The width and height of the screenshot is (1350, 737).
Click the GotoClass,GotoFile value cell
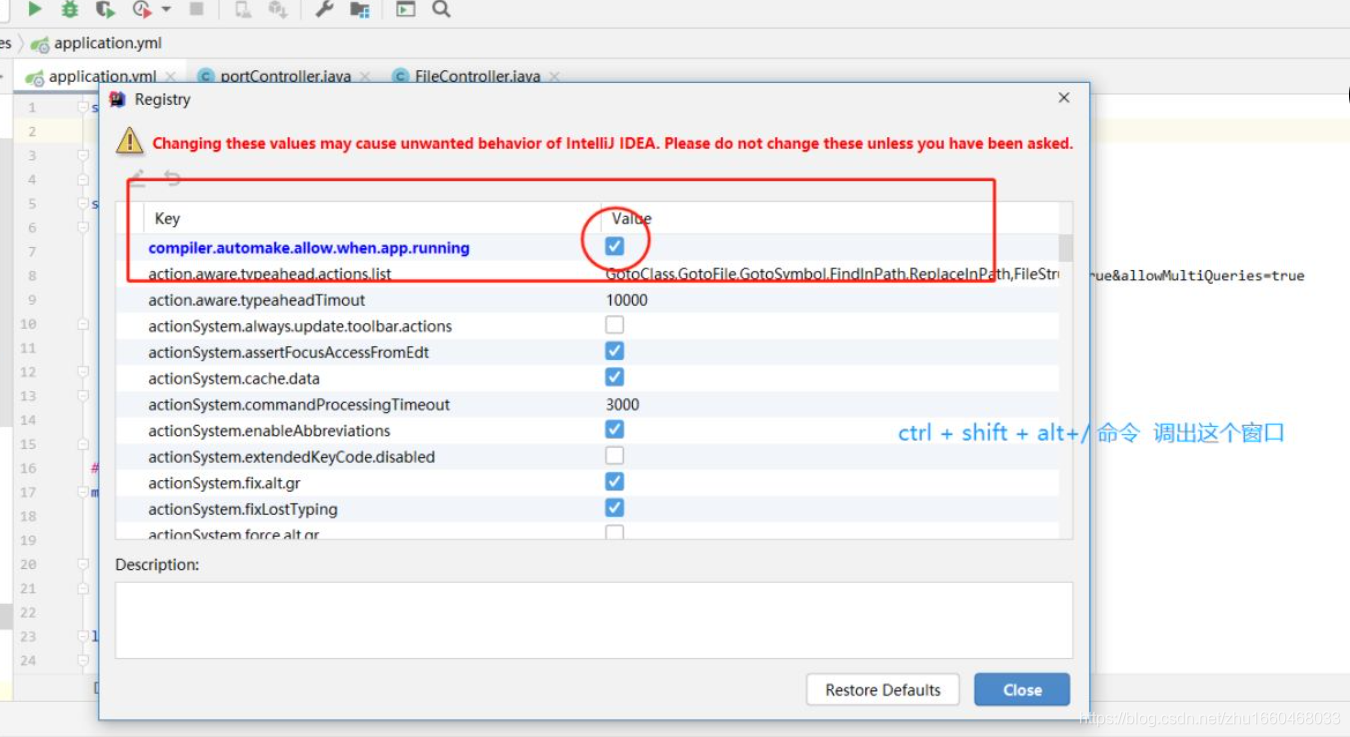(832, 274)
